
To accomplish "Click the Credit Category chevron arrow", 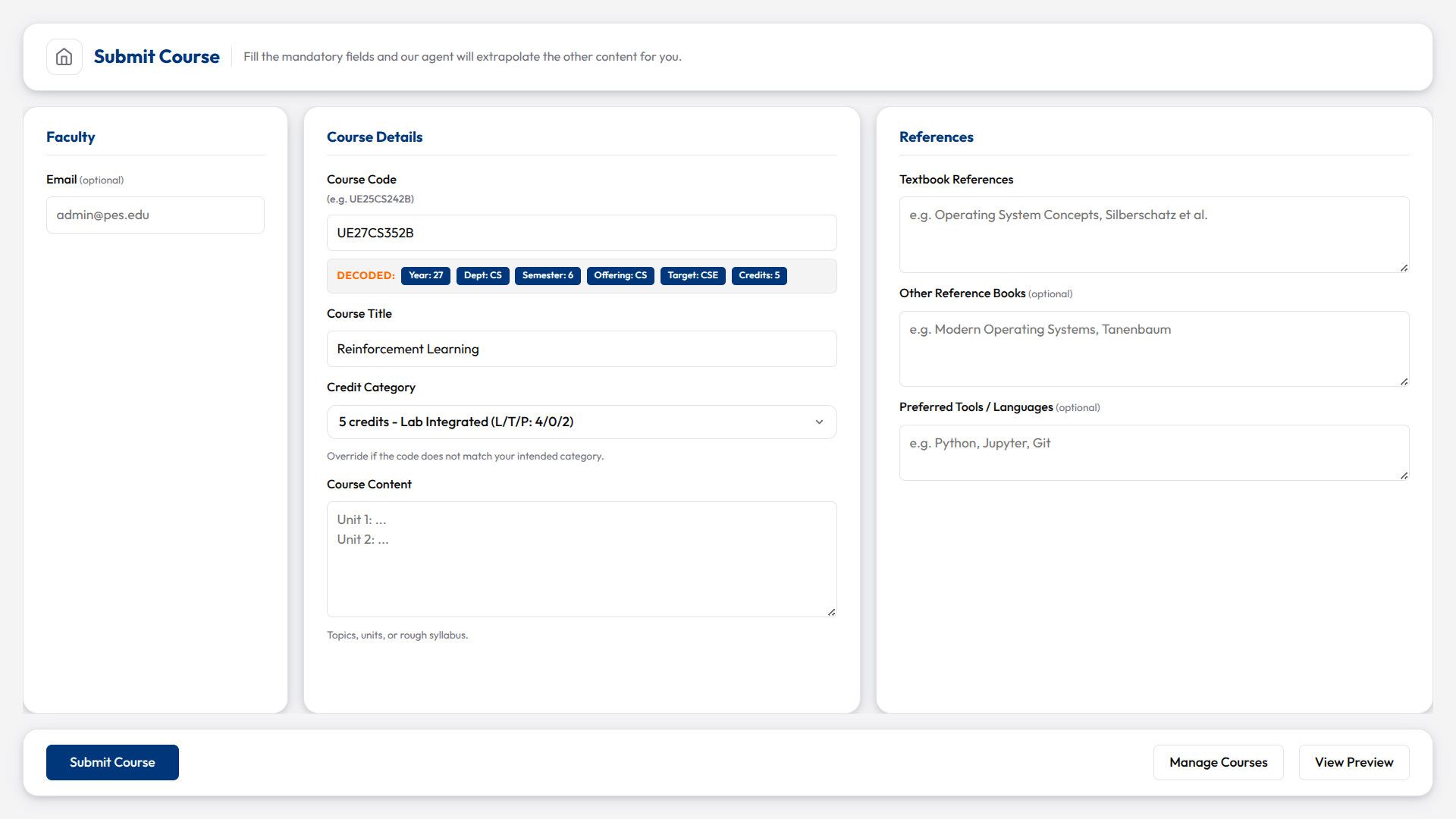I will (819, 422).
